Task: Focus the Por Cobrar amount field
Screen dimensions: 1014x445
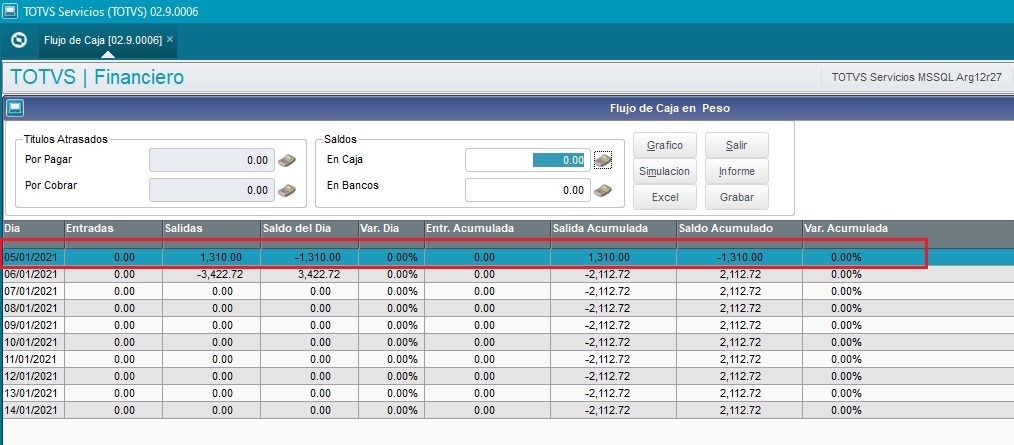Action: [211, 190]
